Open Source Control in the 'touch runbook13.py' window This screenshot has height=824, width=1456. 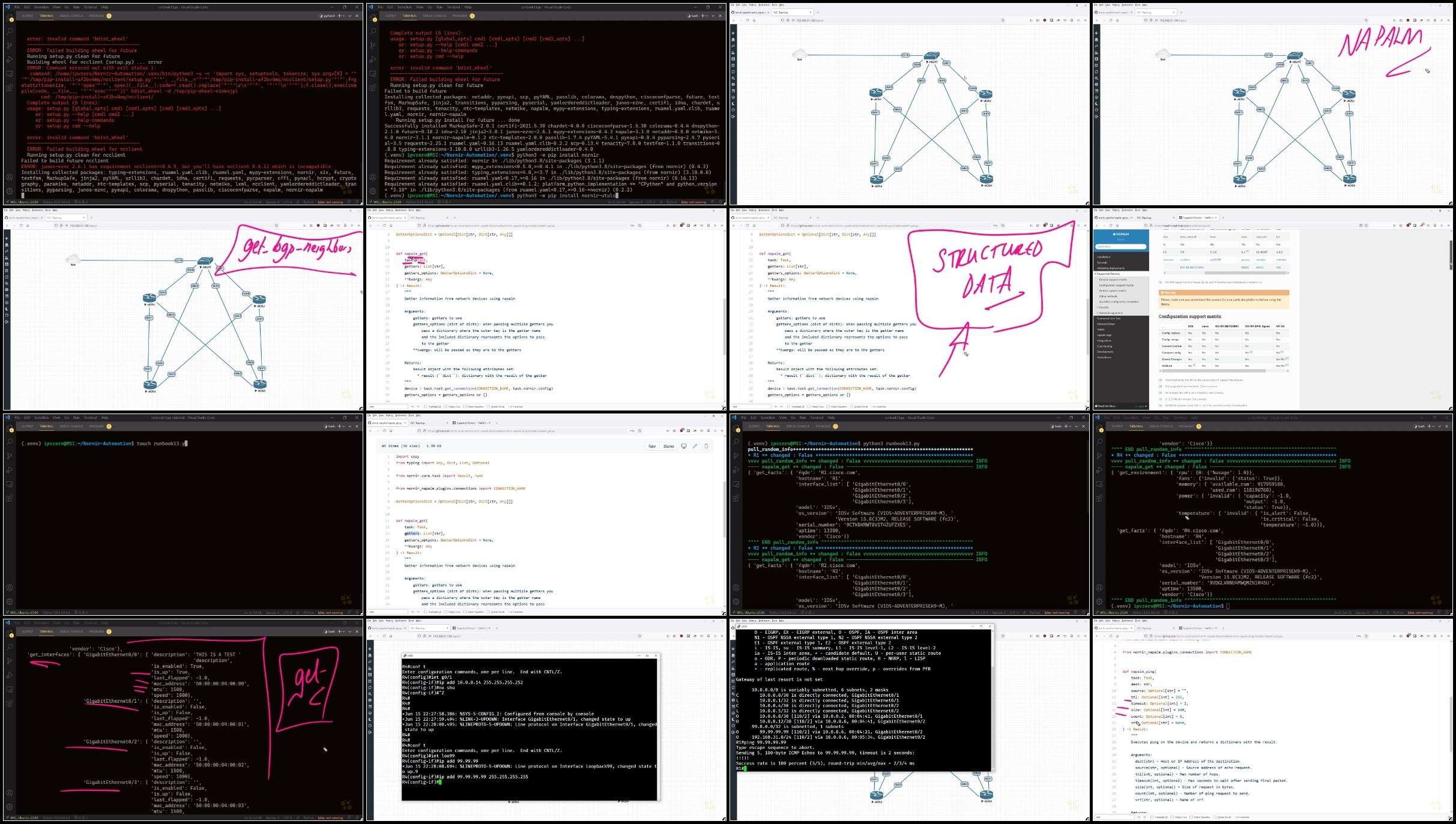pyautogui.click(x=10, y=456)
